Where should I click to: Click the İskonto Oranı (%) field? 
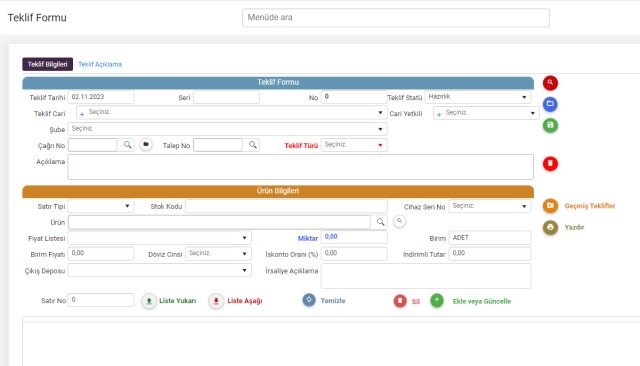click(x=354, y=253)
